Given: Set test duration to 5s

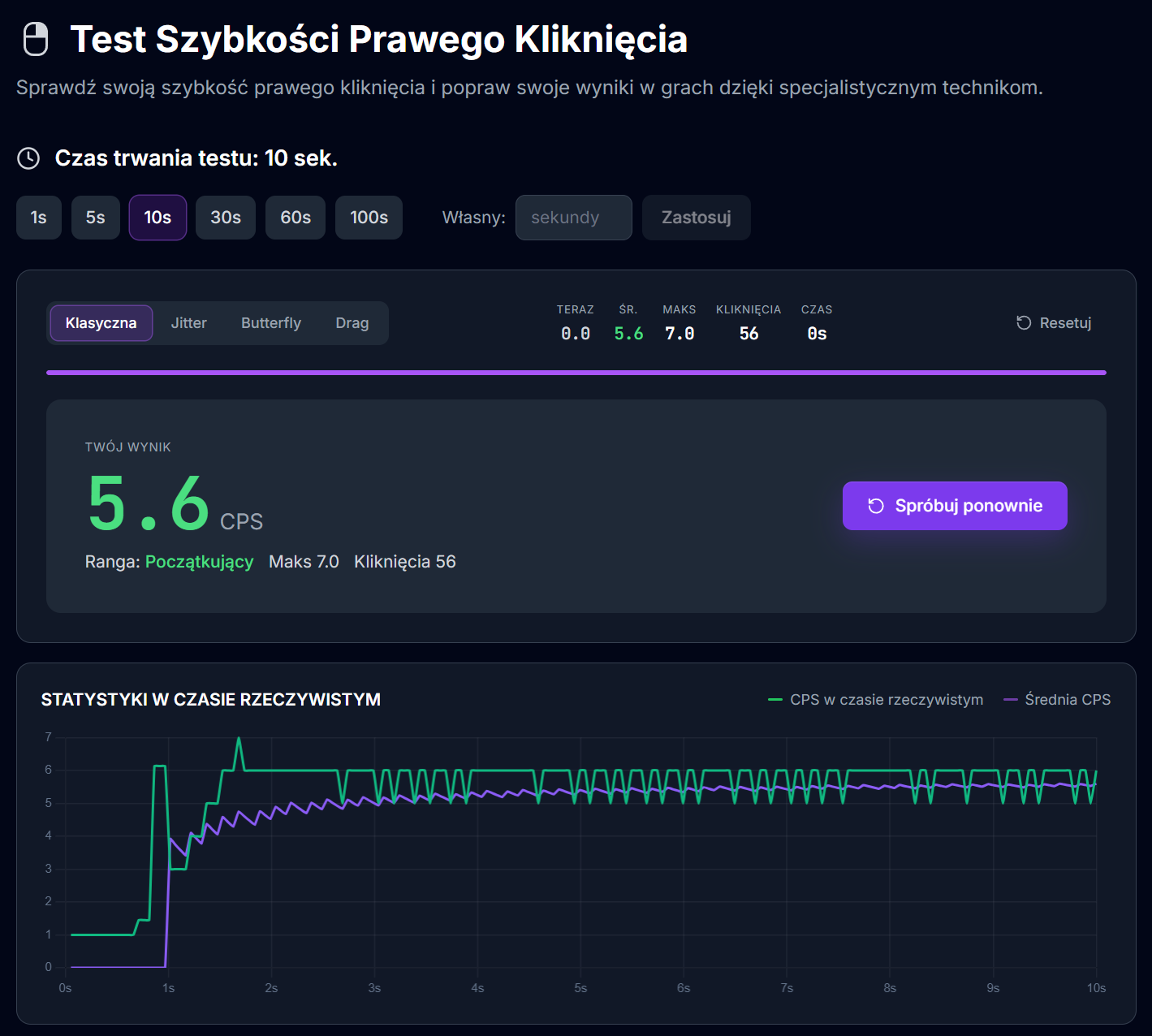Looking at the screenshot, I should (x=96, y=218).
